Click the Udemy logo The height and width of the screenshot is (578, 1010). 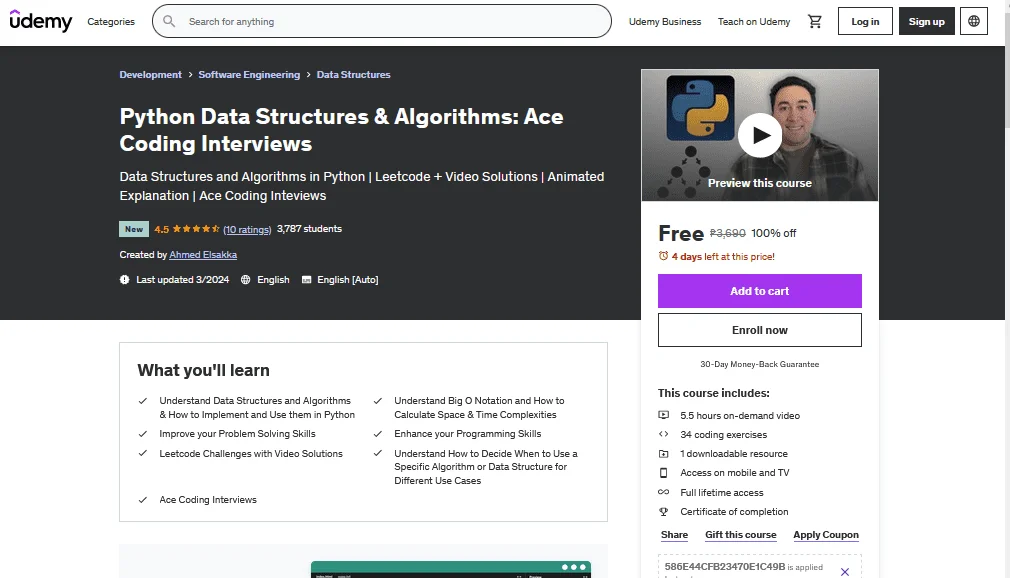tap(41, 21)
